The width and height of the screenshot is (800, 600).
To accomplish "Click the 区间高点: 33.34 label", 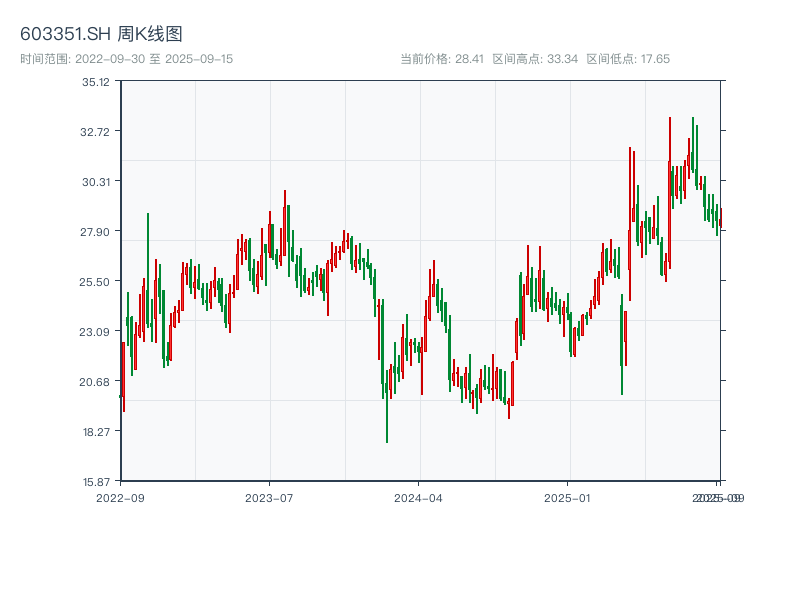I will point(535,59).
